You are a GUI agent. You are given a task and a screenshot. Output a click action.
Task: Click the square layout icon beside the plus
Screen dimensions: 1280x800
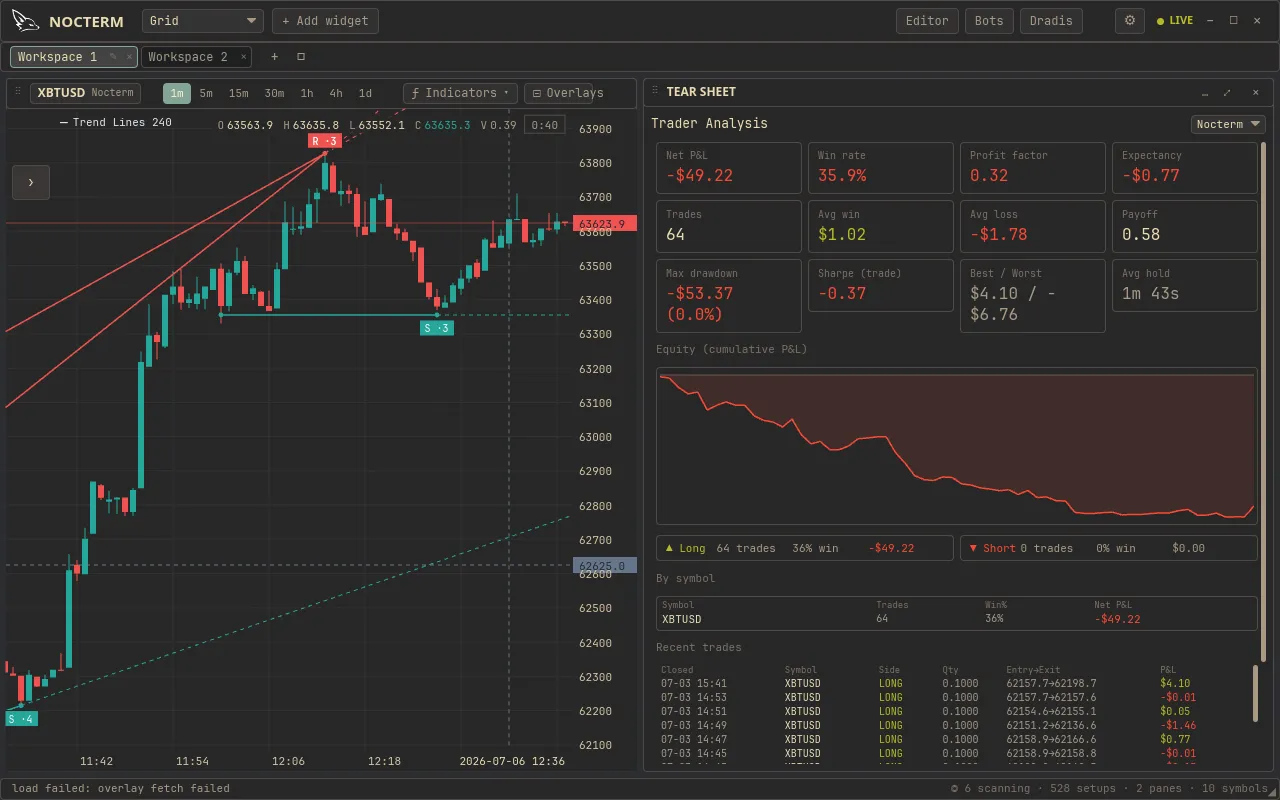[x=301, y=57]
